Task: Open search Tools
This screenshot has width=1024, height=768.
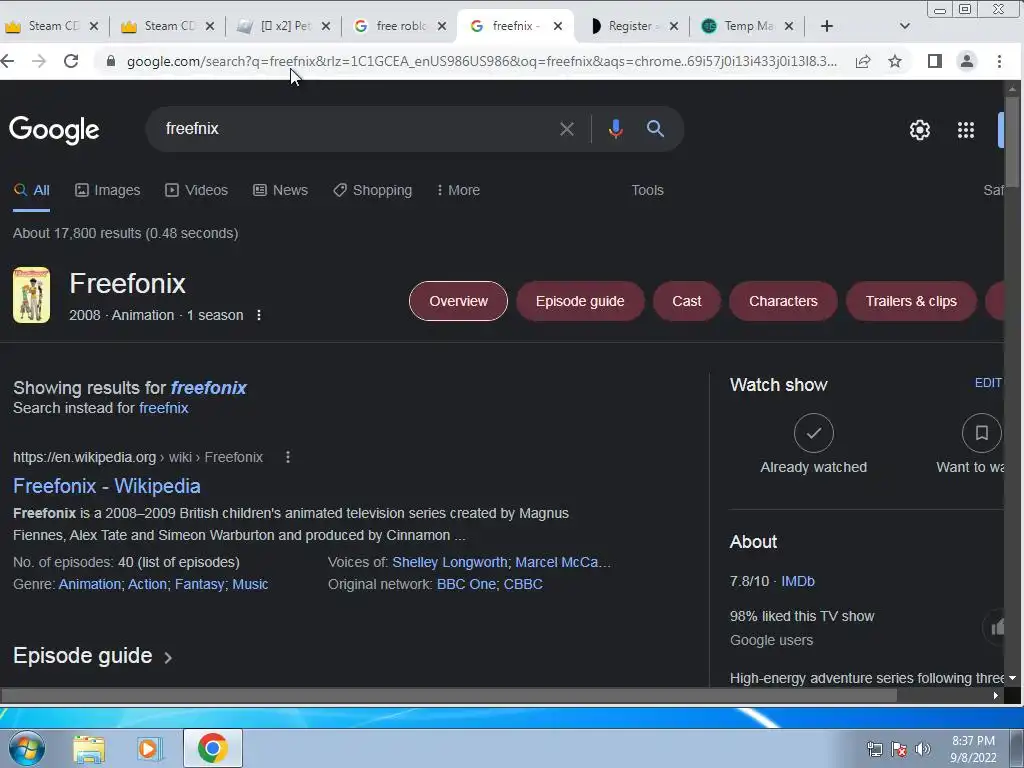Action: [x=647, y=190]
